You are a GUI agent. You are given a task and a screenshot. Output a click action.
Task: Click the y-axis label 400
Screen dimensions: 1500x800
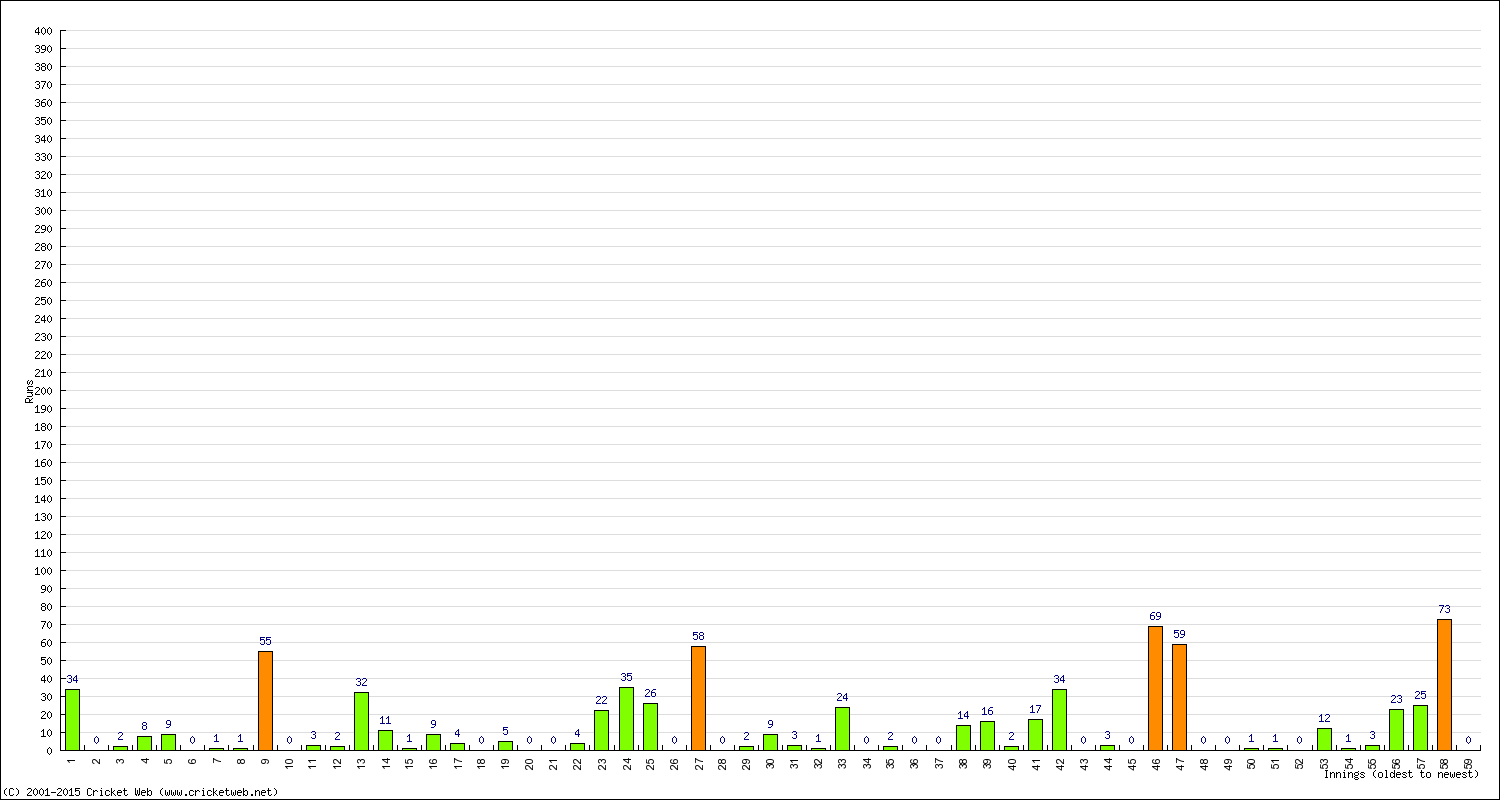pyautogui.click(x=43, y=31)
